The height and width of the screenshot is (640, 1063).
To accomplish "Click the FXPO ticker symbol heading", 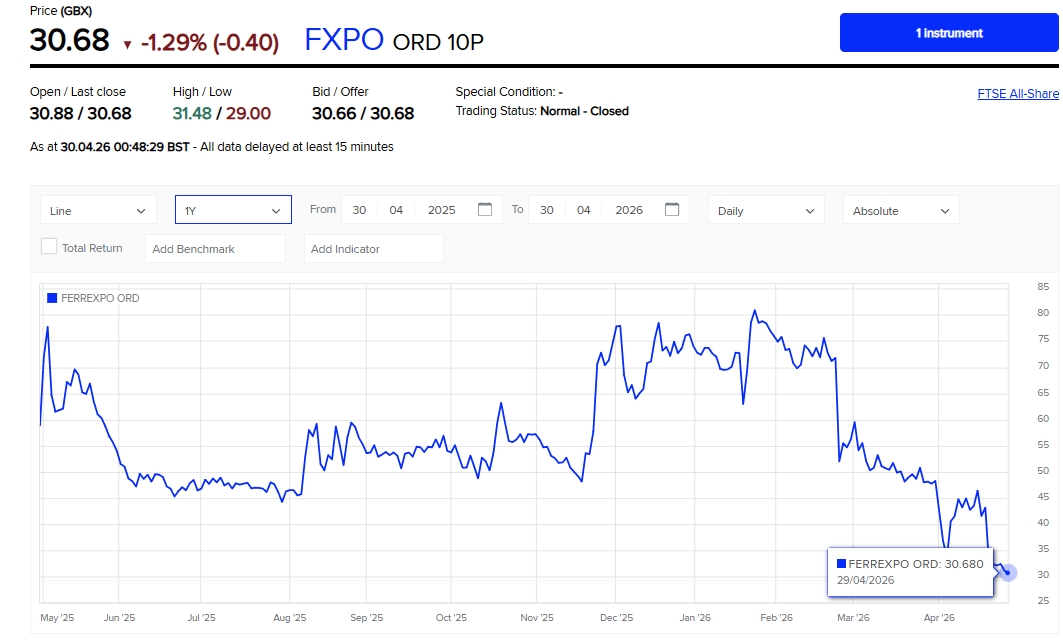I will click(344, 40).
